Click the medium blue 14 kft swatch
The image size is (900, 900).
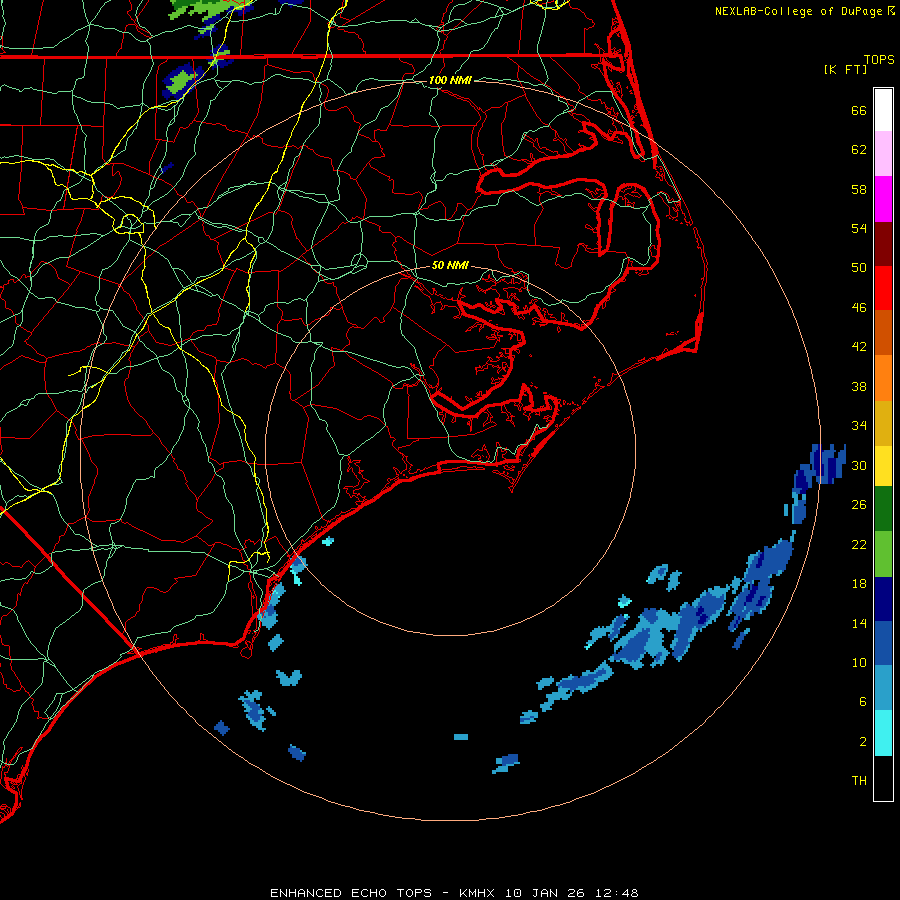[883, 643]
